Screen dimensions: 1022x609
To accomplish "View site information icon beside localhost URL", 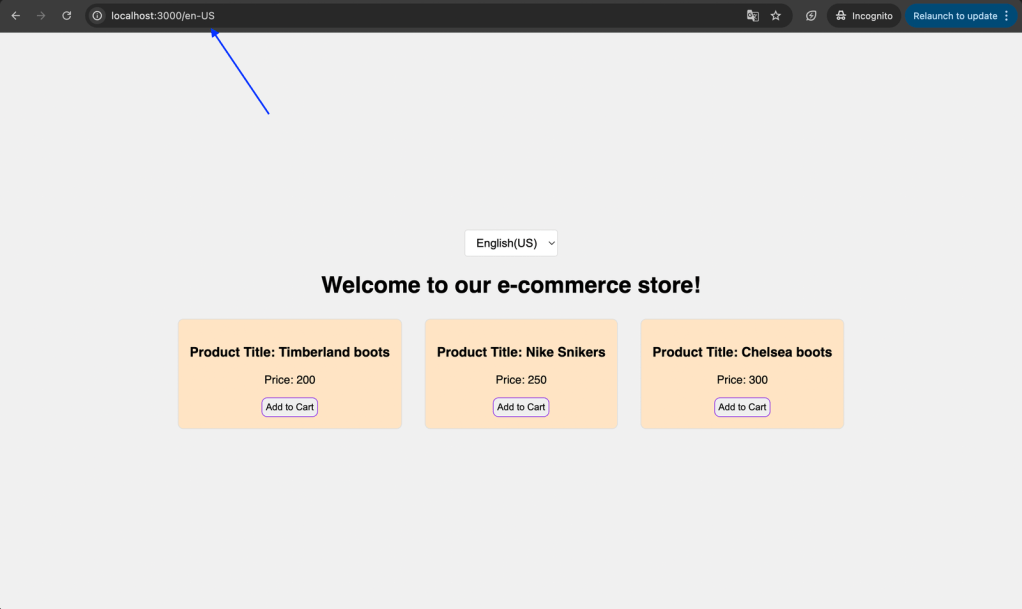I will tap(98, 16).
